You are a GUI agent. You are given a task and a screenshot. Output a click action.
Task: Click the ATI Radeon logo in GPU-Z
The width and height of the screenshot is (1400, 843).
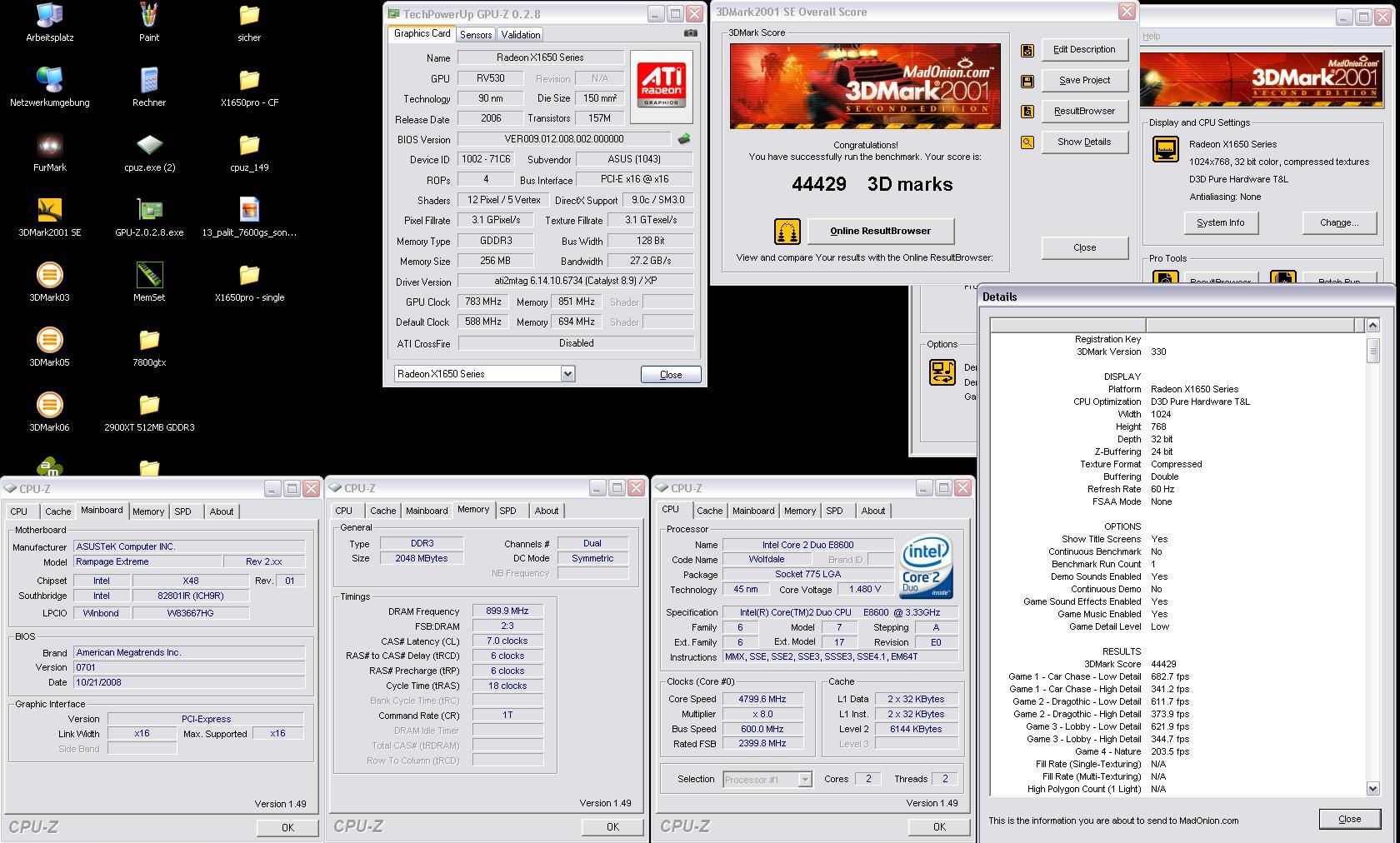(662, 86)
